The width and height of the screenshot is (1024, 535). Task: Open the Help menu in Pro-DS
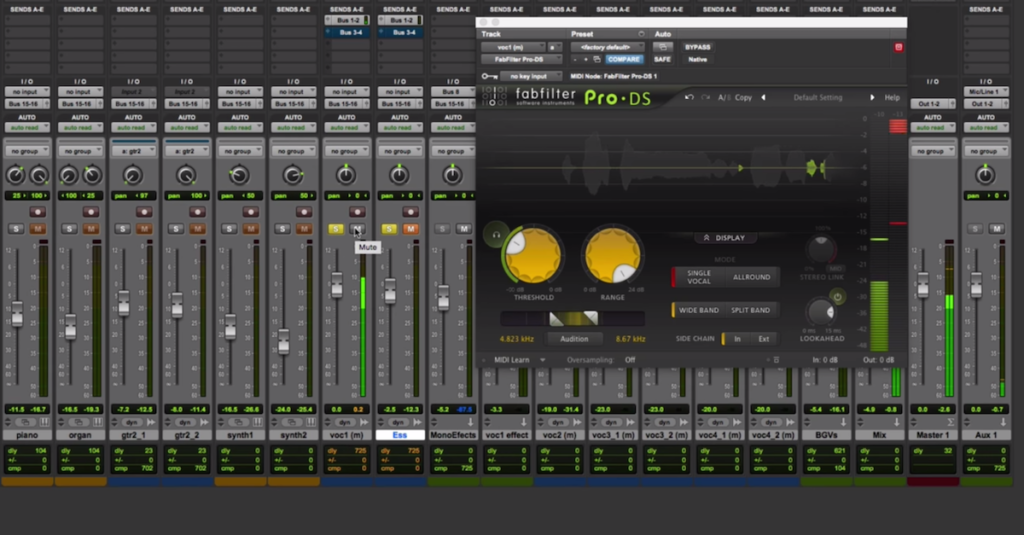click(892, 97)
